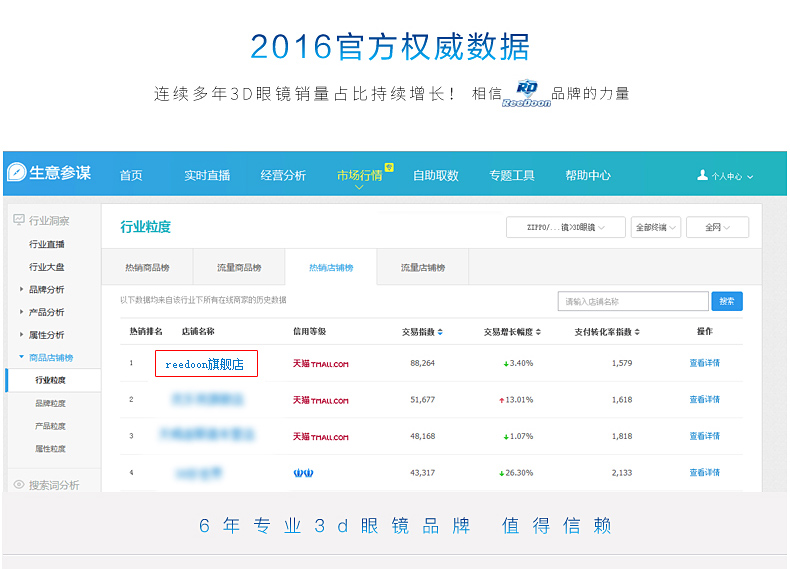Screen dimensions: 790x569
Task: Click the ReeDoon brand logo
Action: coord(526,93)
